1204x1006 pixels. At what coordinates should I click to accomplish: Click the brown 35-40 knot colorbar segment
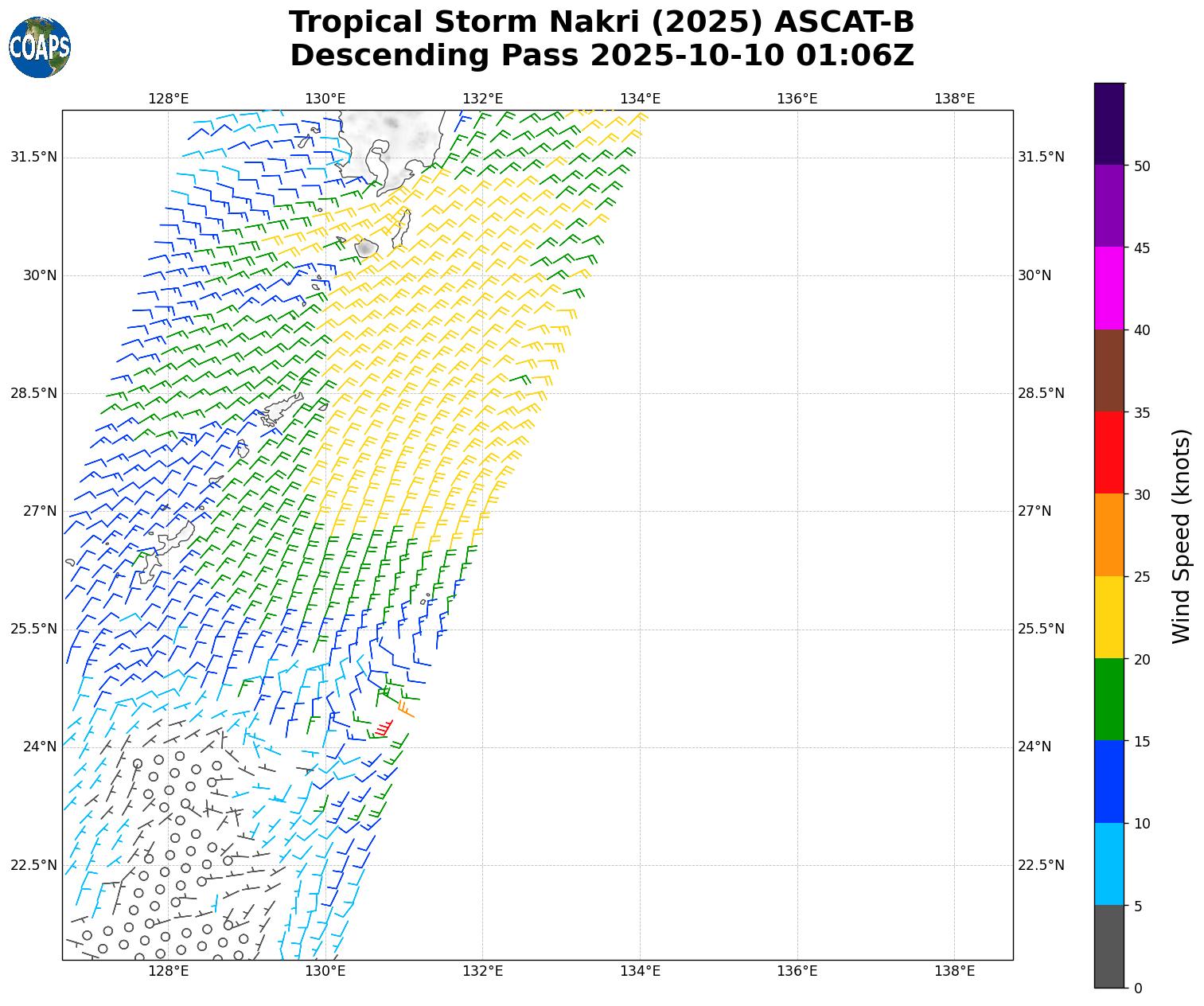pyautogui.click(x=1109, y=370)
